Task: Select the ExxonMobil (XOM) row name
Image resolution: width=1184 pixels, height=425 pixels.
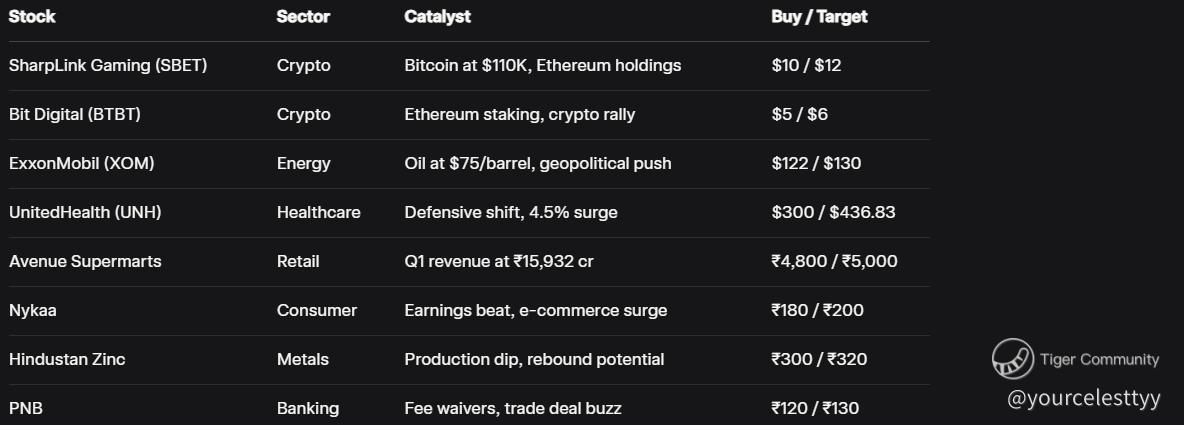Action: (x=81, y=163)
